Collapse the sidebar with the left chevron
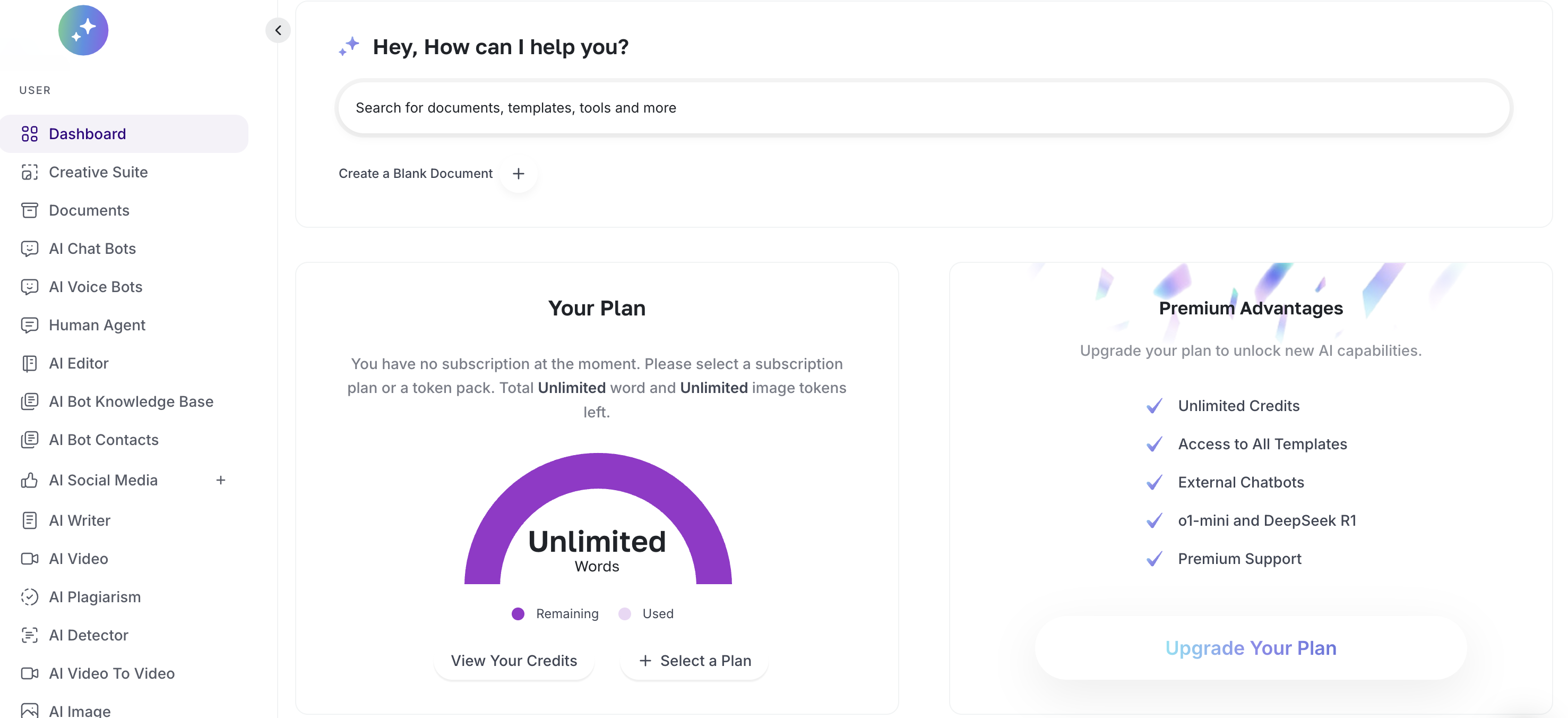 click(278, 30)
